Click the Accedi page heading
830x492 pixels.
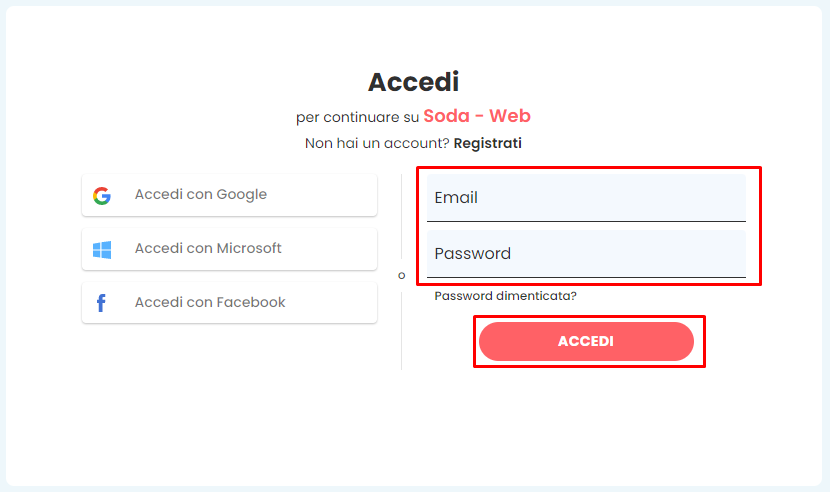point(413,82)
